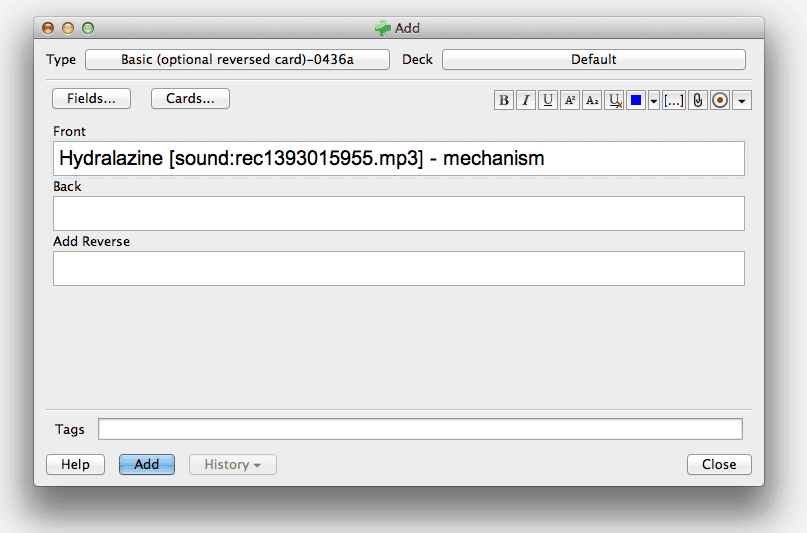Focus the Back field
This screenshot has width=807, height=533.
[x=399, y=214]
